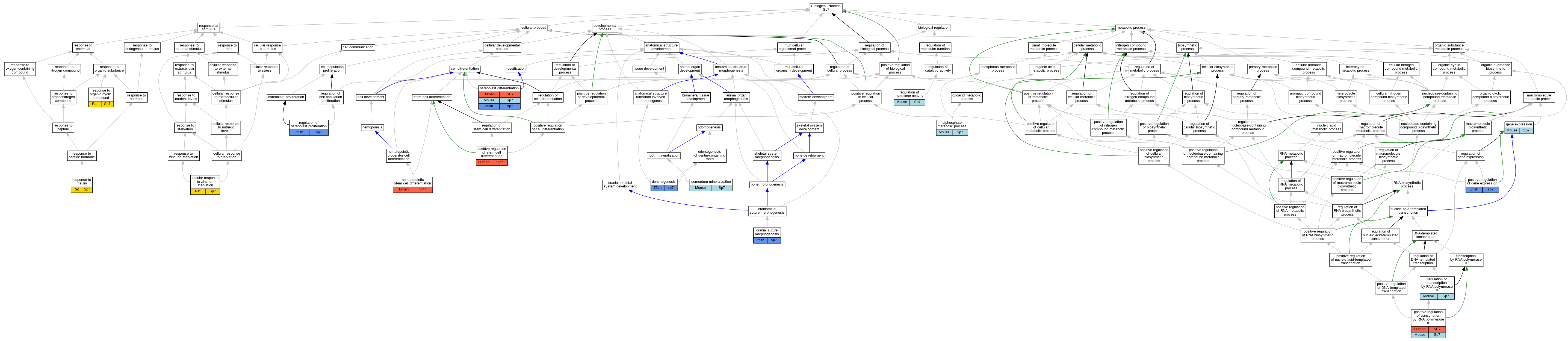This screenshot has width=1568, height=341.
Task: Click the 'regulation of osteoblast proliferation' node label
Action: pos(309,124)
